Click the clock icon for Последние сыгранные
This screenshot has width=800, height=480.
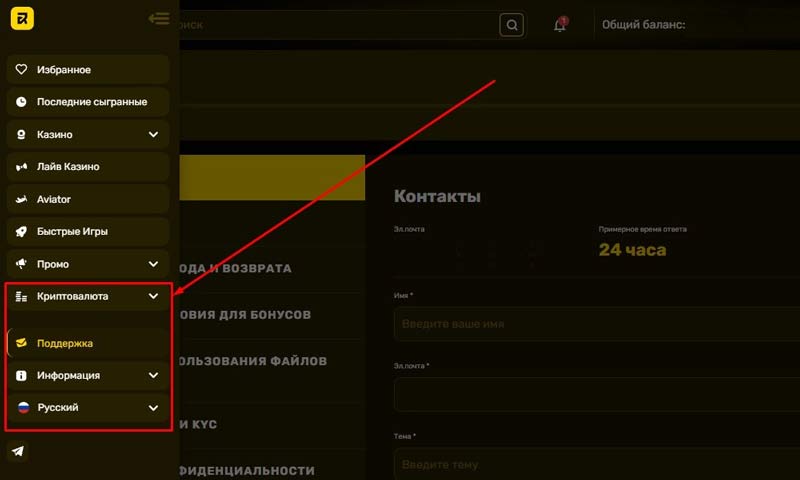22,102
